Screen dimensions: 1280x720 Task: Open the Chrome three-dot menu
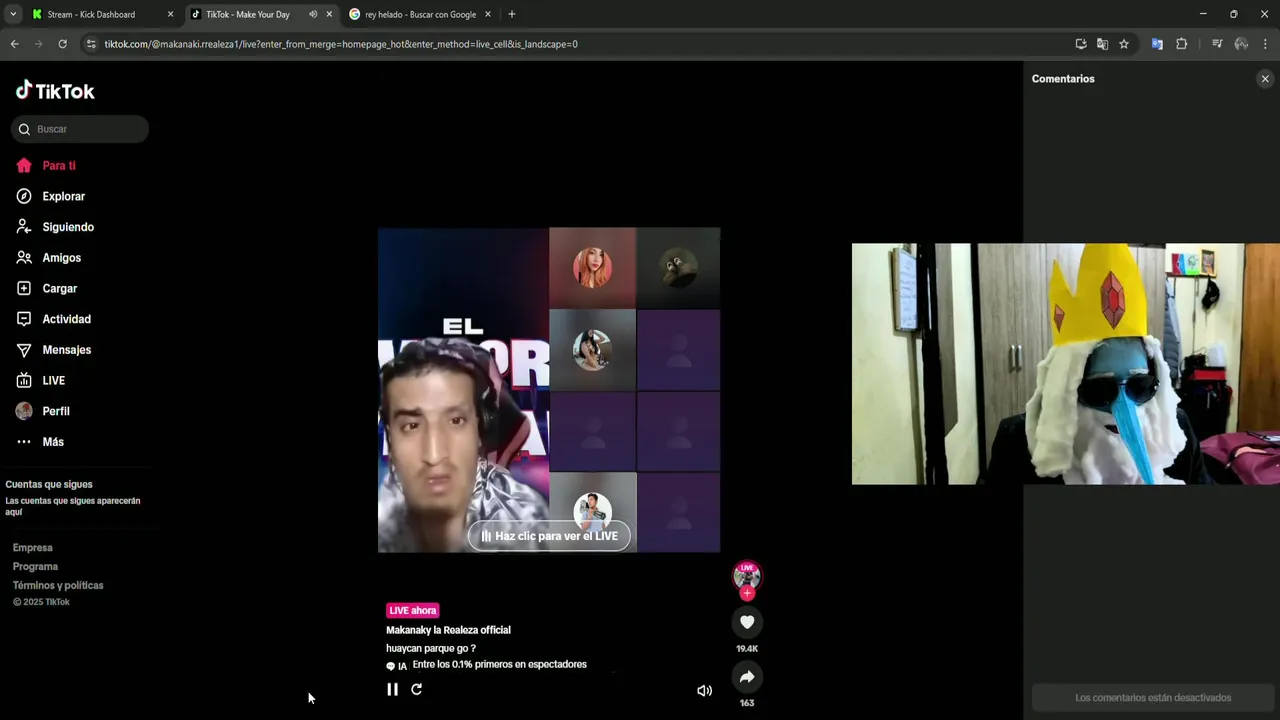1265,44
